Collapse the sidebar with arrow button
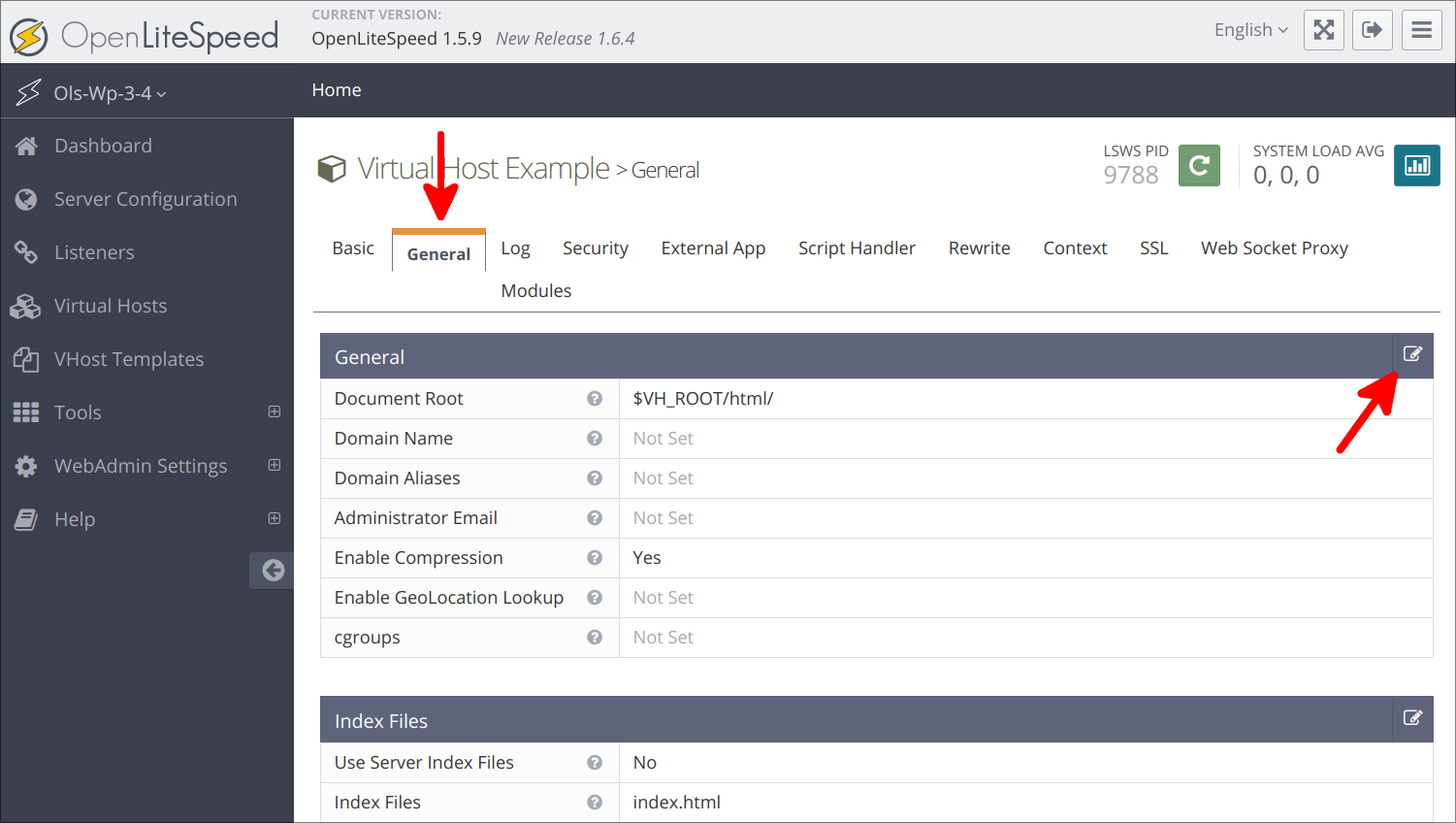 273,571
